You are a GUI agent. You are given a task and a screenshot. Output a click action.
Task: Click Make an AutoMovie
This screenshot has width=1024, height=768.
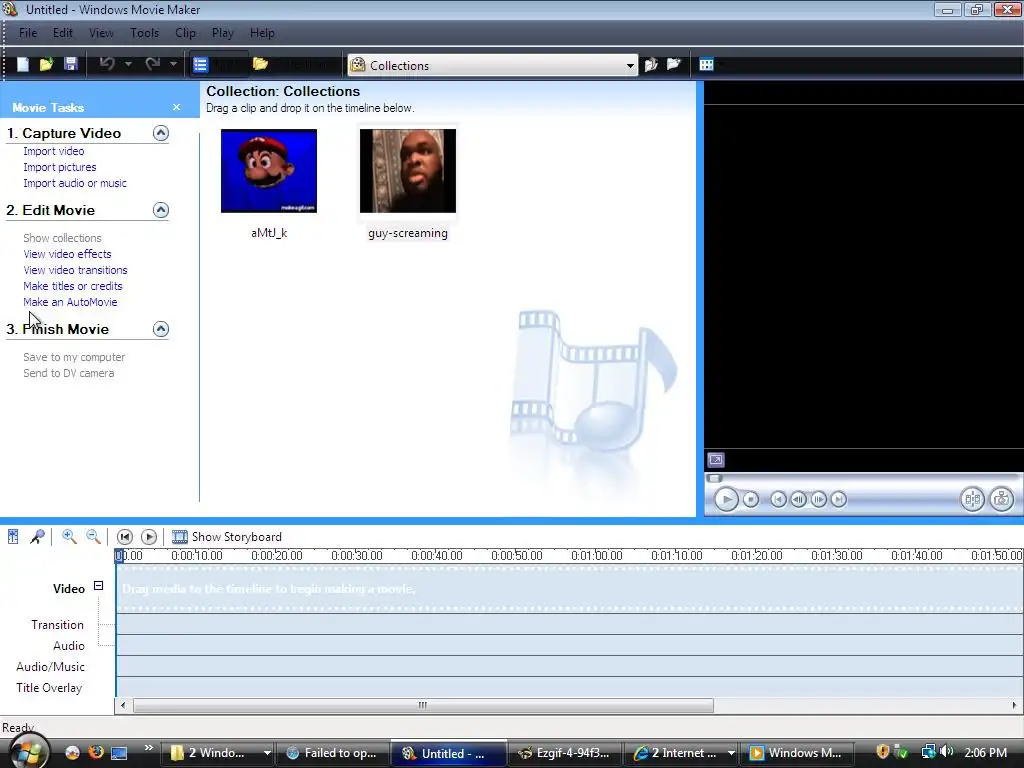coord(70,302)
